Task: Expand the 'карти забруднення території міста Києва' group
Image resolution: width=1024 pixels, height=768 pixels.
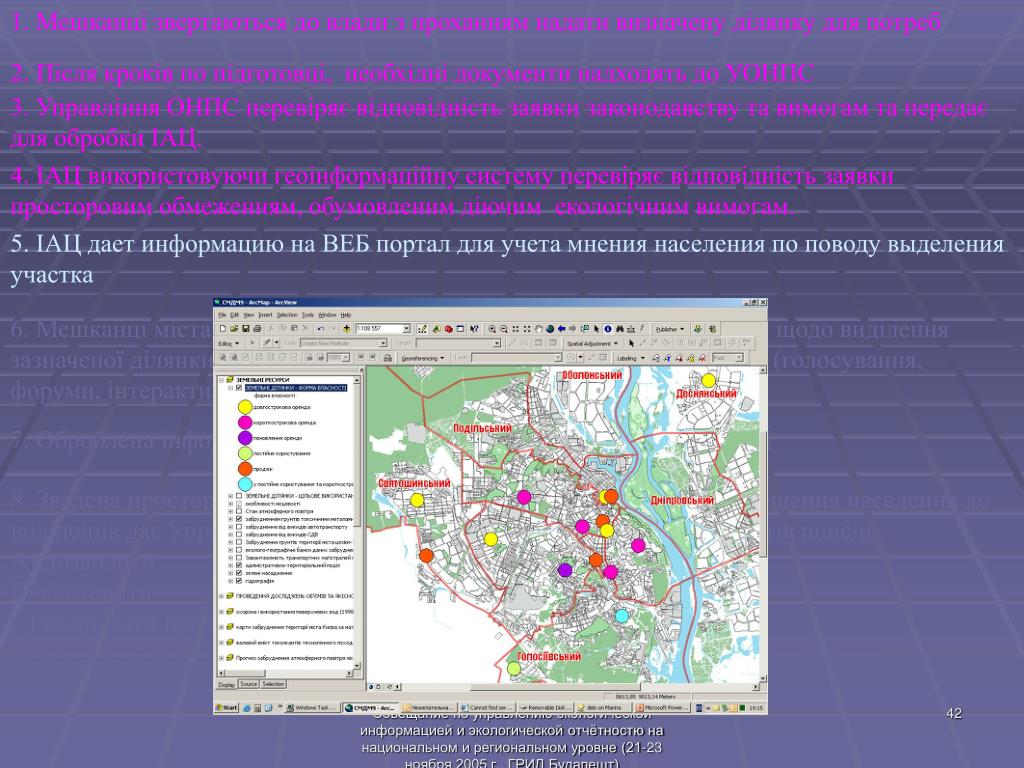Action: (221, 627)
